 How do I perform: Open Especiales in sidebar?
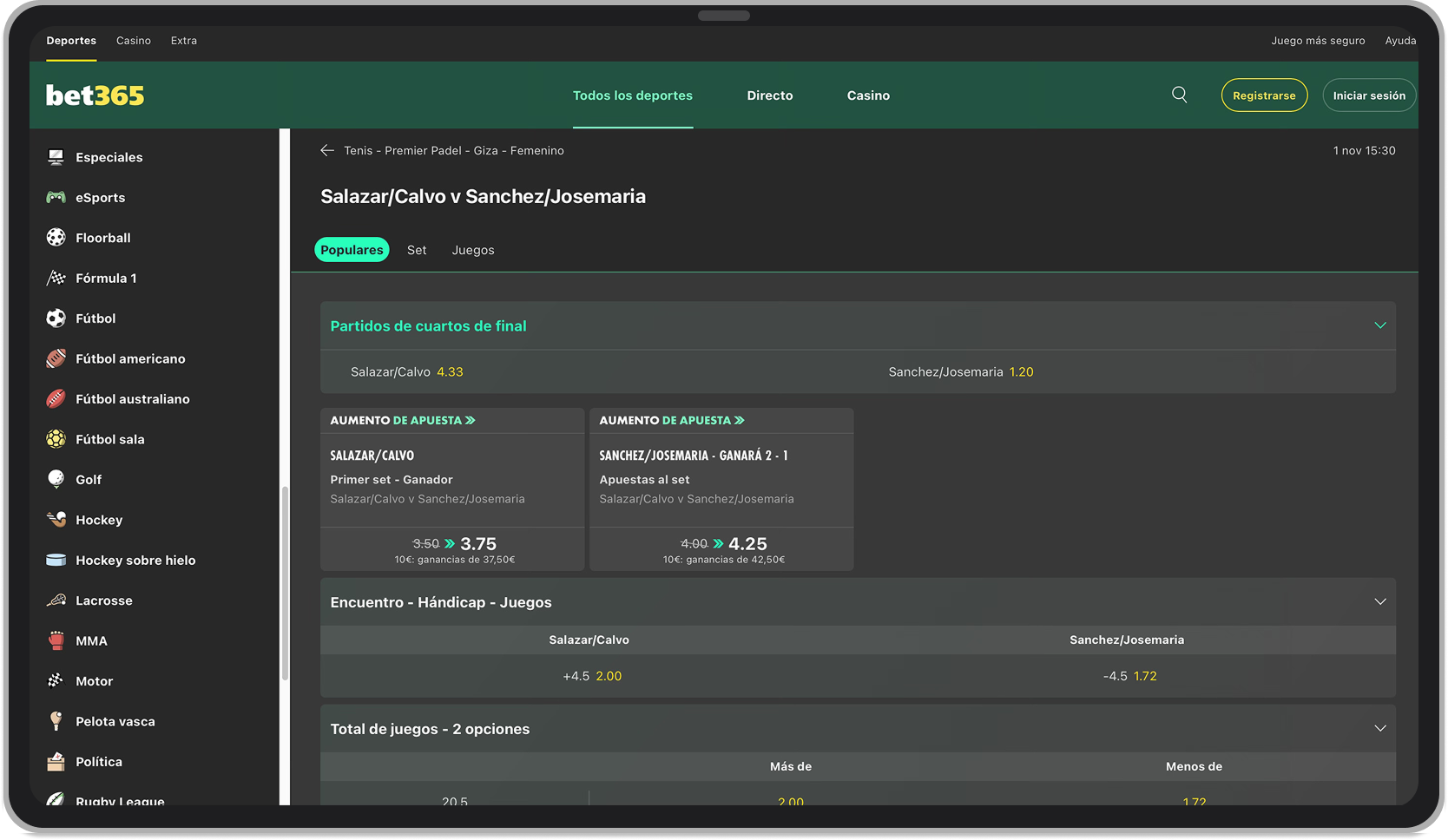(109, 157)
